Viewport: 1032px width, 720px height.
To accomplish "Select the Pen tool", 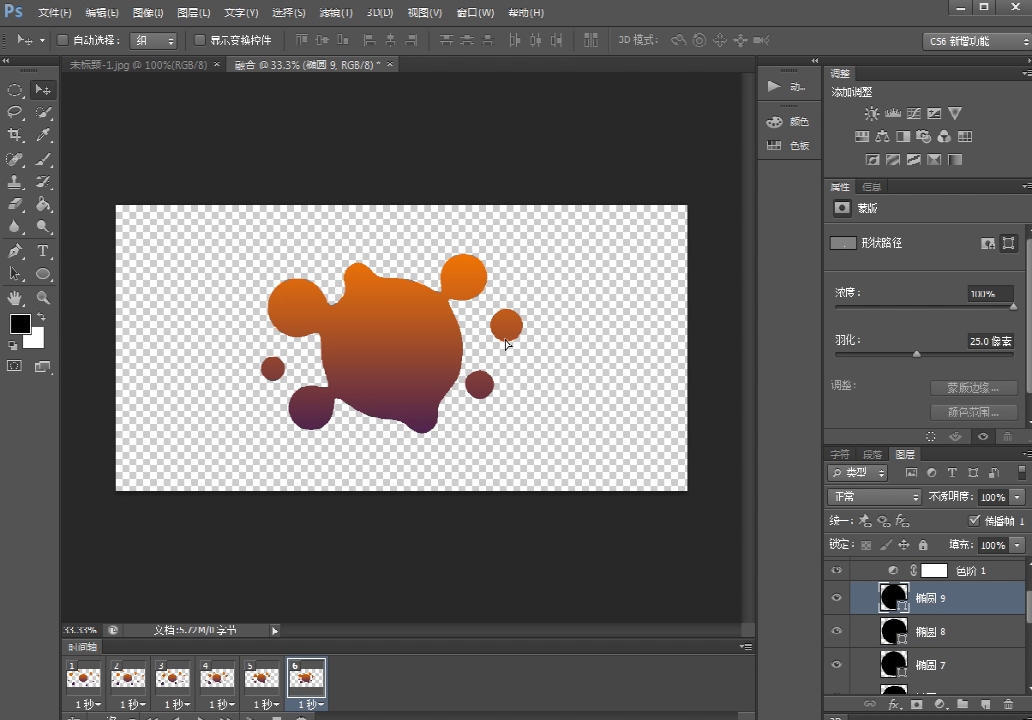I will (15, 251).
